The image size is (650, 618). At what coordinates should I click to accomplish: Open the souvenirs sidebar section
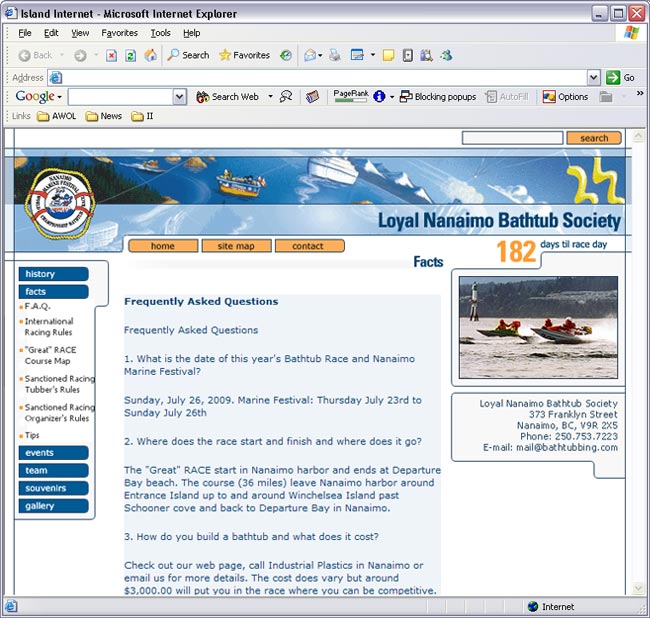(53, 488)
